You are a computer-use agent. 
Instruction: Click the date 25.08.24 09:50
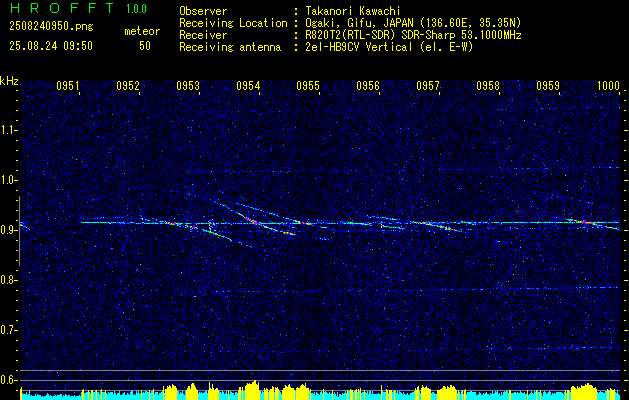click(x=51, y=46)
